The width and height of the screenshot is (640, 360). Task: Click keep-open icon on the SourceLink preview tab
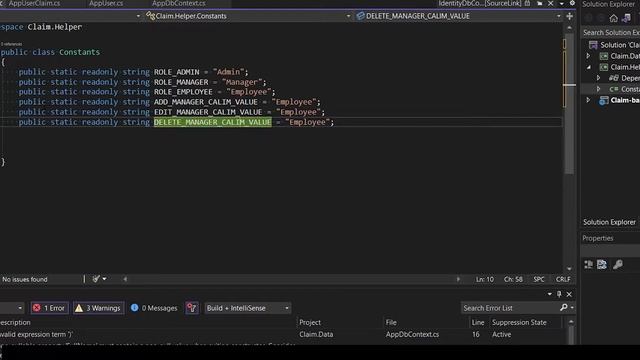(x=540, y=3)
